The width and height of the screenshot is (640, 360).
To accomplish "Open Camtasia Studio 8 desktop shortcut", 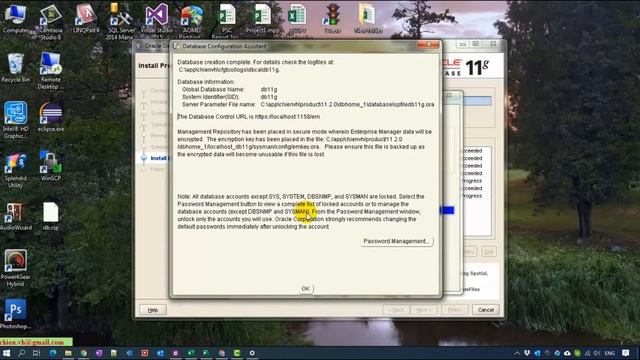I will (51, 21).
